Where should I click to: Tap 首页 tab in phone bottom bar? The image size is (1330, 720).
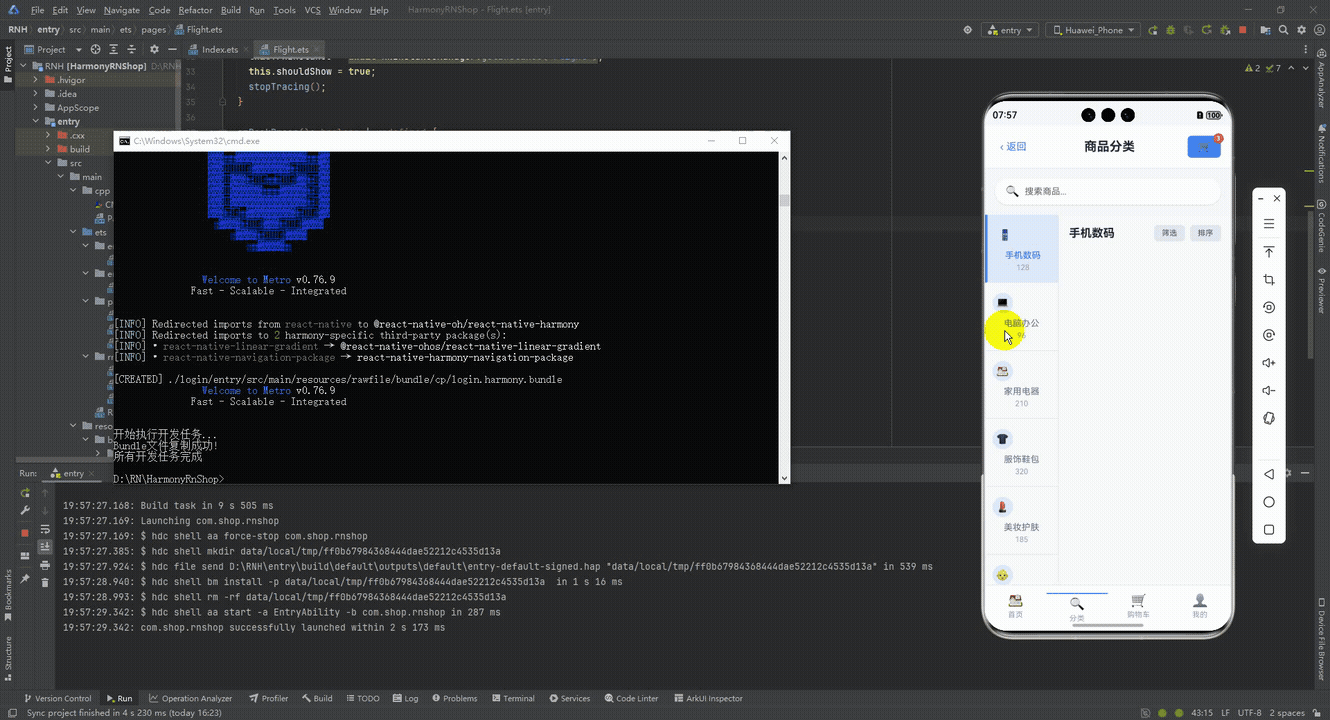(x=1015, y=606)
